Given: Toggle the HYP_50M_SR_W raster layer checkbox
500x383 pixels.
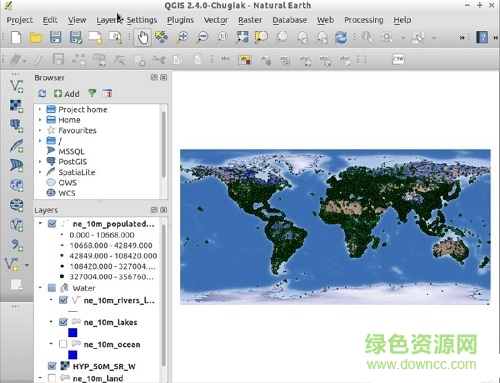Looking at the screenshot, I should tap(52, 366).
